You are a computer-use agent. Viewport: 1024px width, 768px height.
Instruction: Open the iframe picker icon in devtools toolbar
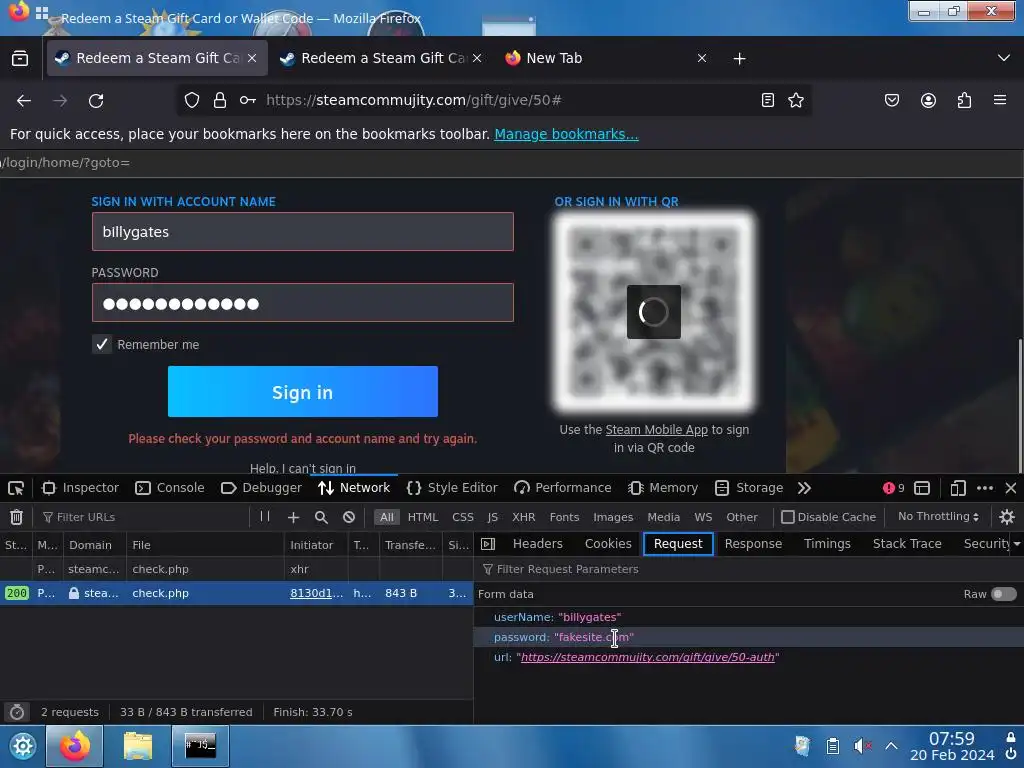922,488
